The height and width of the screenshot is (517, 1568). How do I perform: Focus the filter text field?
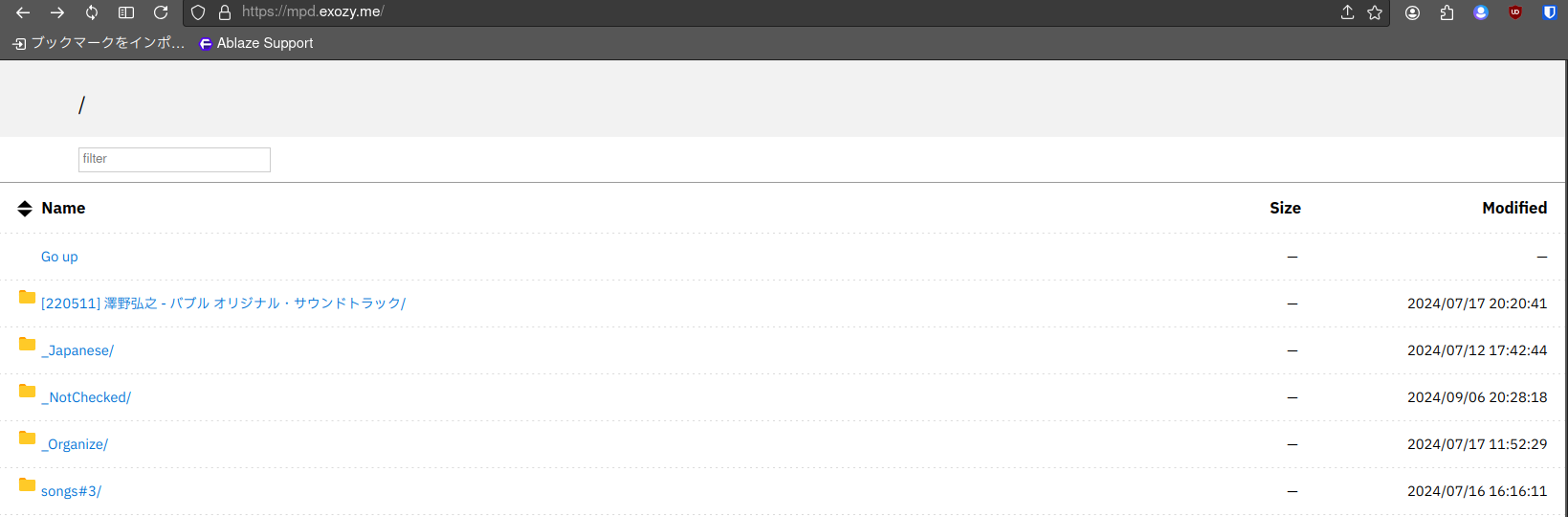click(174, 160)
